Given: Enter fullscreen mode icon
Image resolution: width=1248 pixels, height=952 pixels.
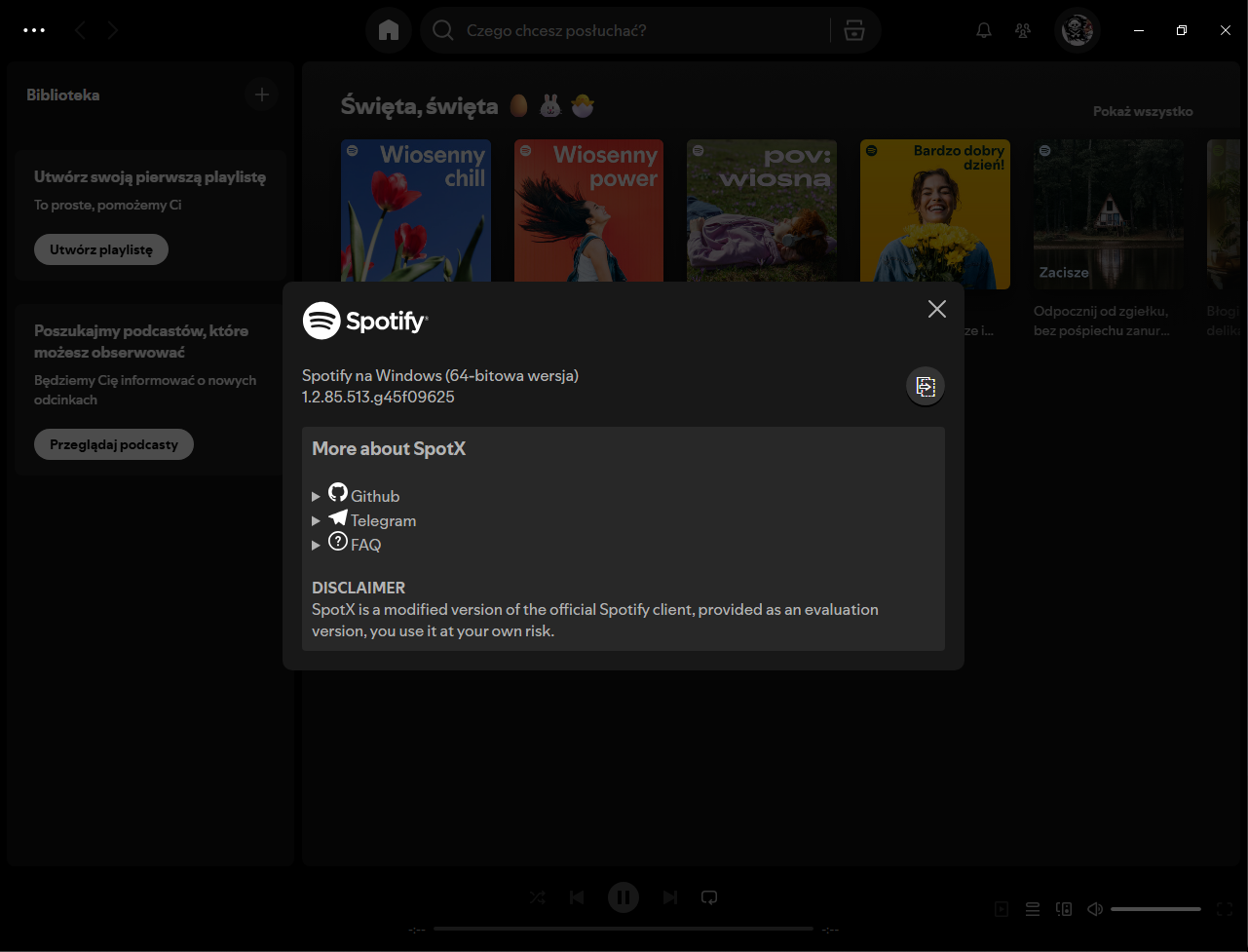Looking at the screenshot, I should pyautogui.click(x=1225, y=909).
